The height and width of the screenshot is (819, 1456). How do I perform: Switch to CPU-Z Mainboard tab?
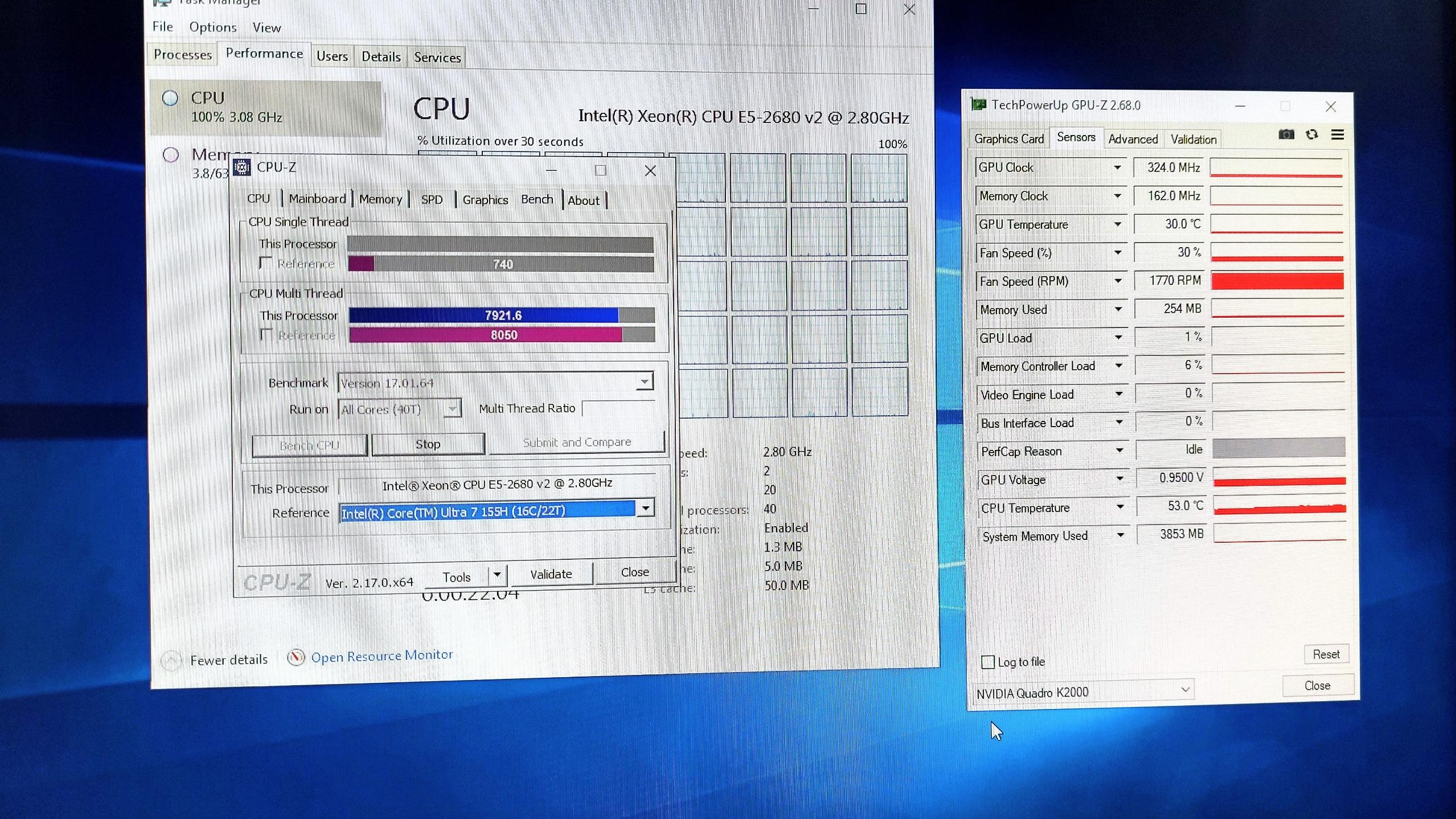click(x=317, y=199)
